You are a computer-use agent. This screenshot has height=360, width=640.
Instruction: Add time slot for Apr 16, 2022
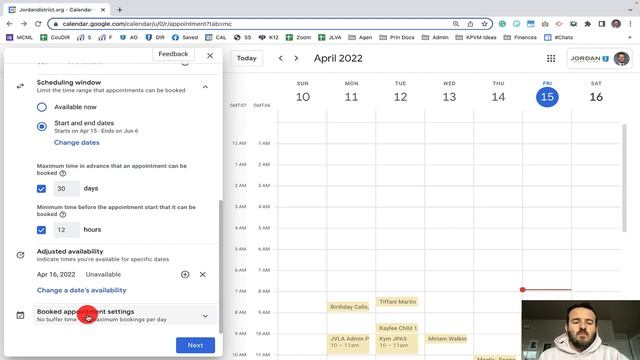click(x=185, y=274)
